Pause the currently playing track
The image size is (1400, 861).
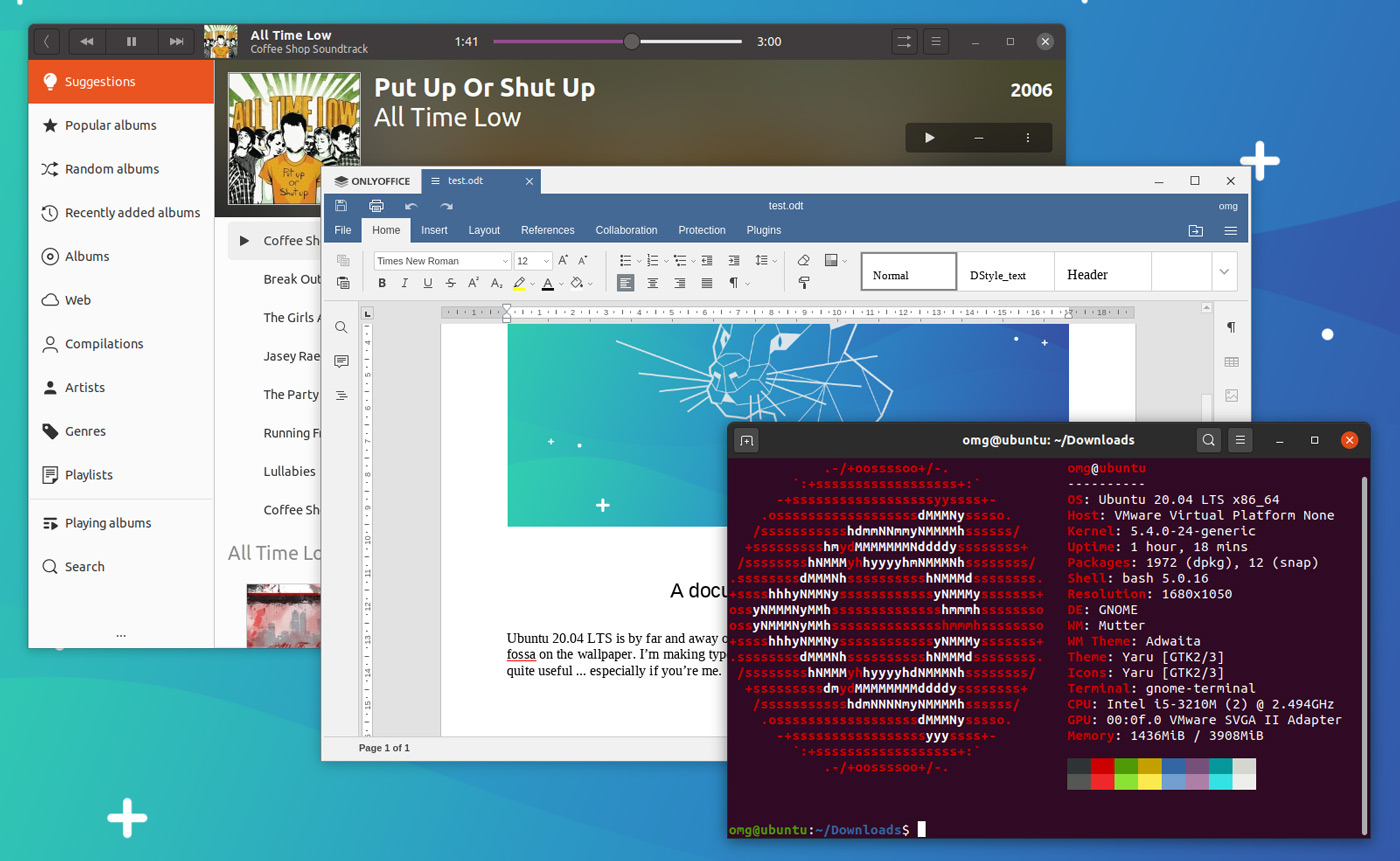point(131,41)
